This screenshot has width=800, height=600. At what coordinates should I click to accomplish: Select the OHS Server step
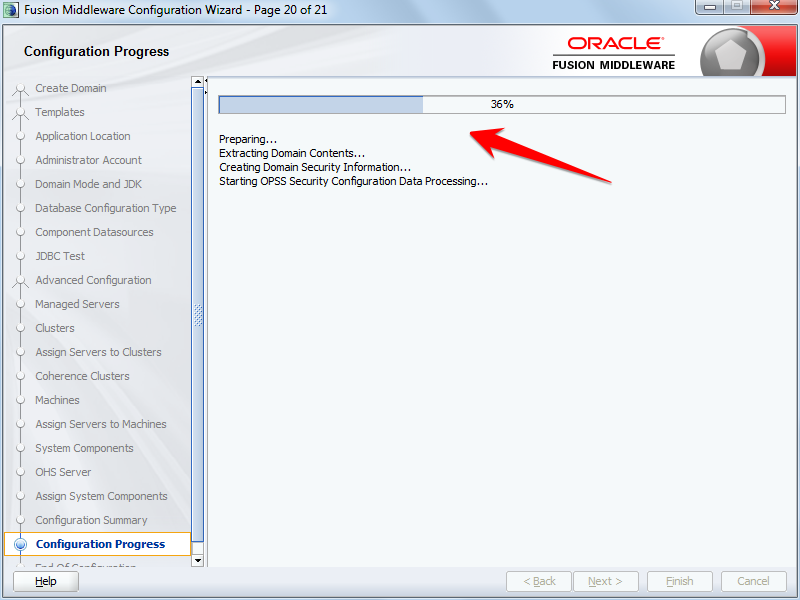click(19, 472)
